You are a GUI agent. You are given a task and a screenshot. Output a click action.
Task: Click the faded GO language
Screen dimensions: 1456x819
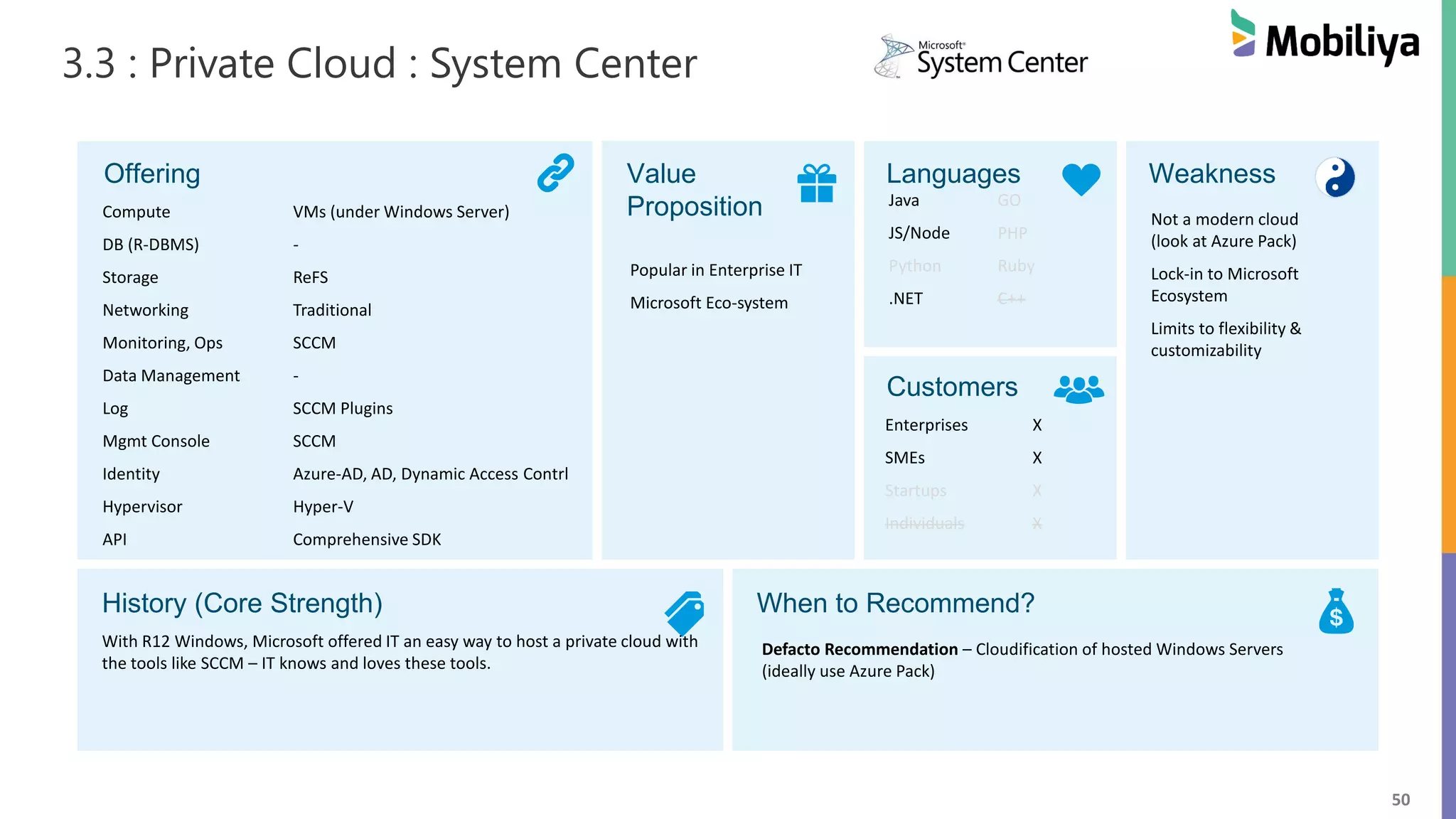point(1009,200)
